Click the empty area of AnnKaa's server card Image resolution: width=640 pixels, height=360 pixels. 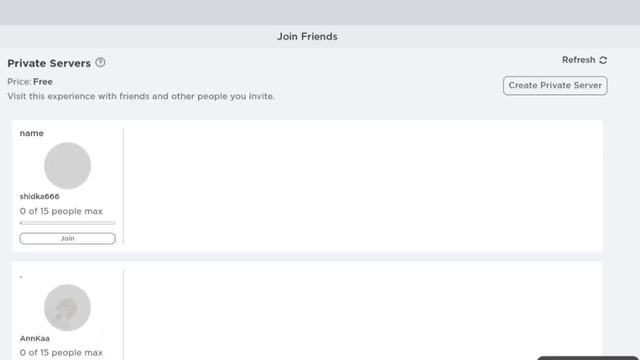(363, 311)
